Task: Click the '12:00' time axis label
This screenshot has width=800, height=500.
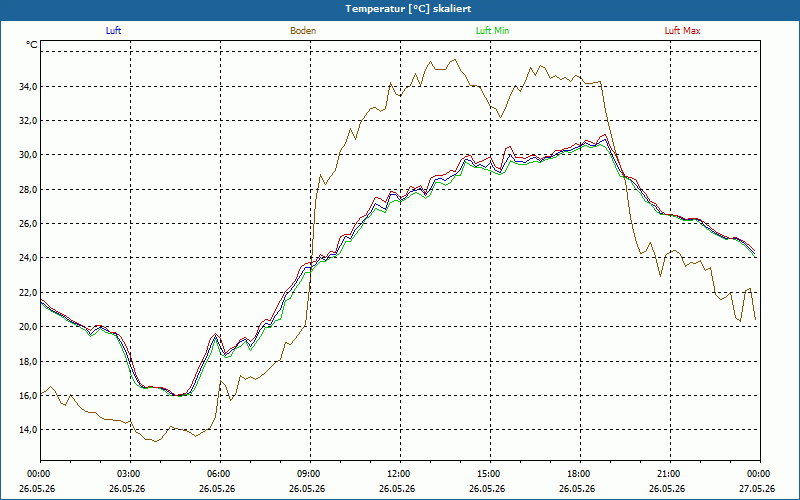Action: pyautogui.click(x=400, y=474)
